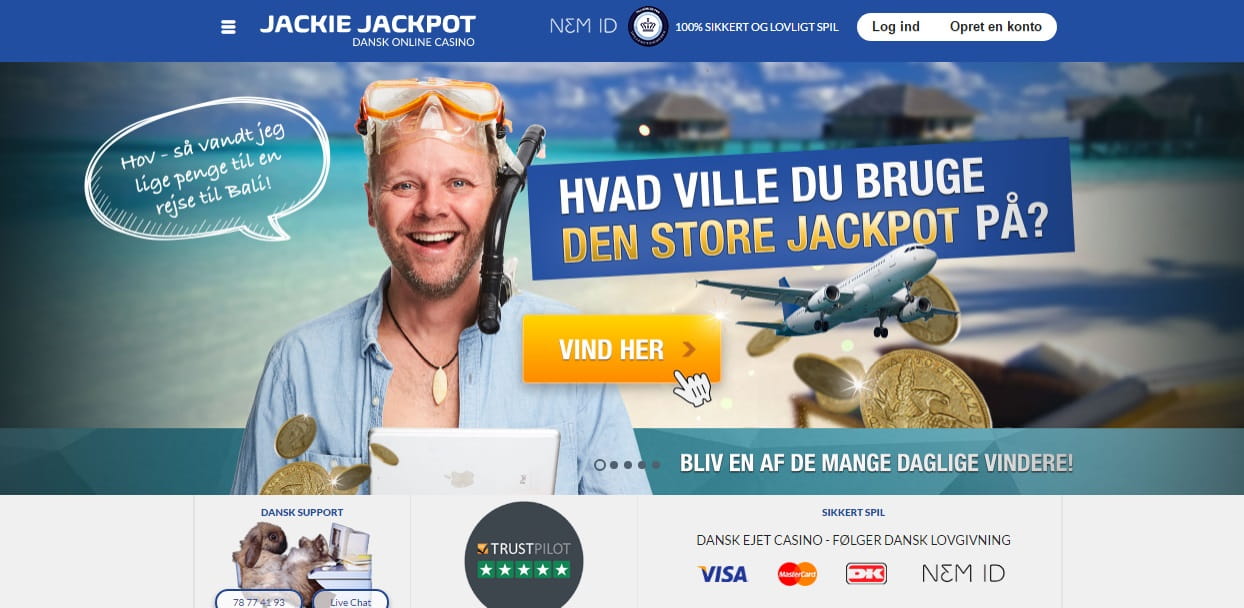Open the Live Chat button
1244x608 pixels.
coord(350,601)
